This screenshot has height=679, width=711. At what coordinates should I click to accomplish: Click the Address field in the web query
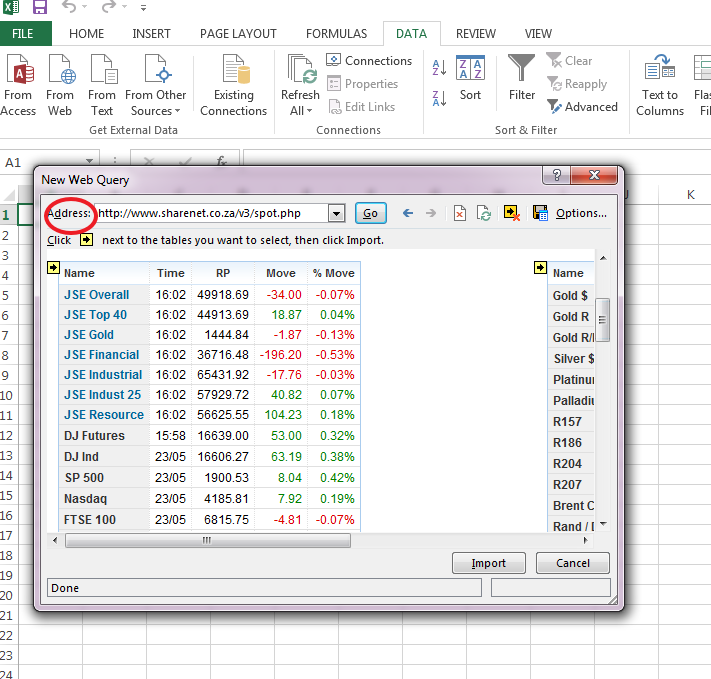coord(212,213)
